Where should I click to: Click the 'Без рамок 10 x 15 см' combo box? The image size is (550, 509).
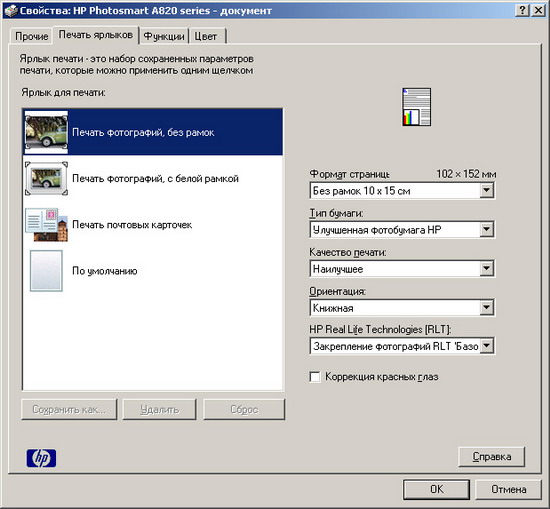coord(402,190)
